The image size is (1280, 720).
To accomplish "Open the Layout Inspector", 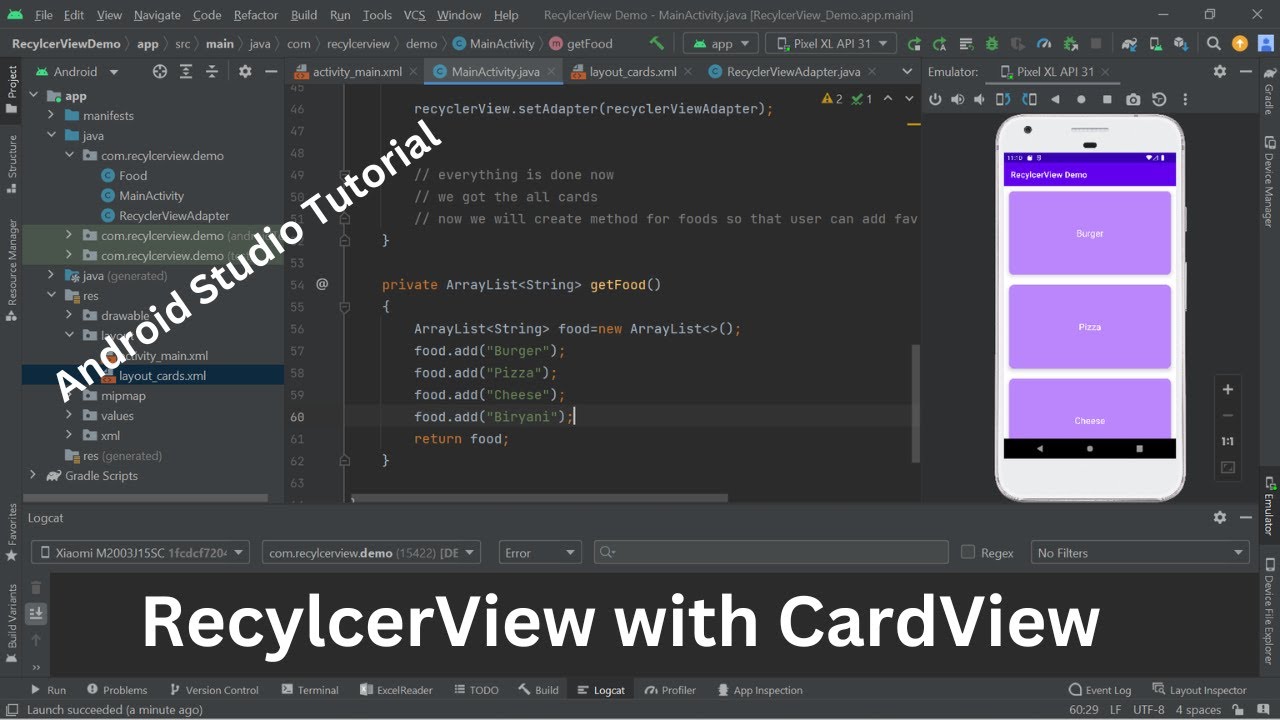I will [x=1199, y=690].
